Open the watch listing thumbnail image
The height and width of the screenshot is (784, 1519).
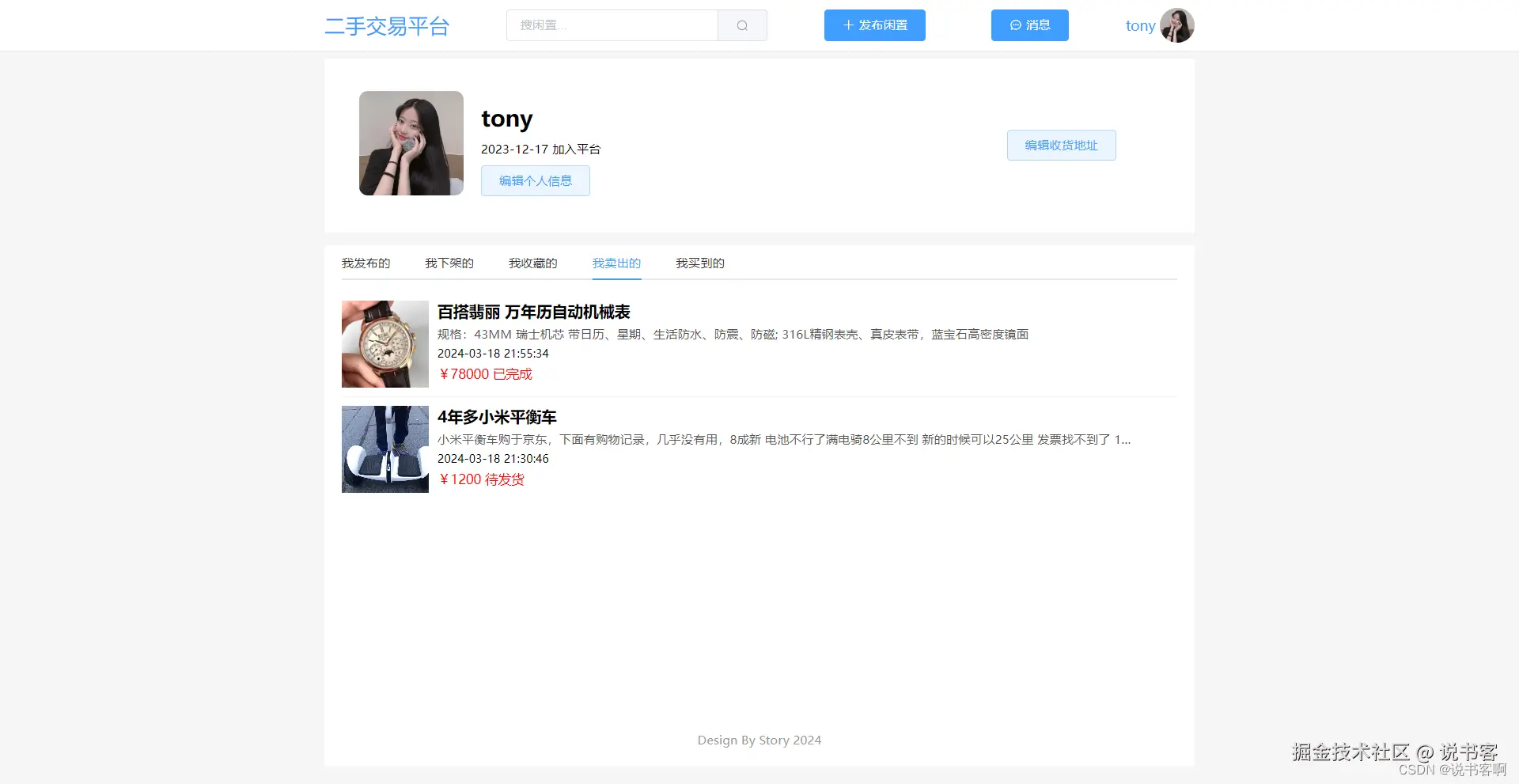pos(384,343)
